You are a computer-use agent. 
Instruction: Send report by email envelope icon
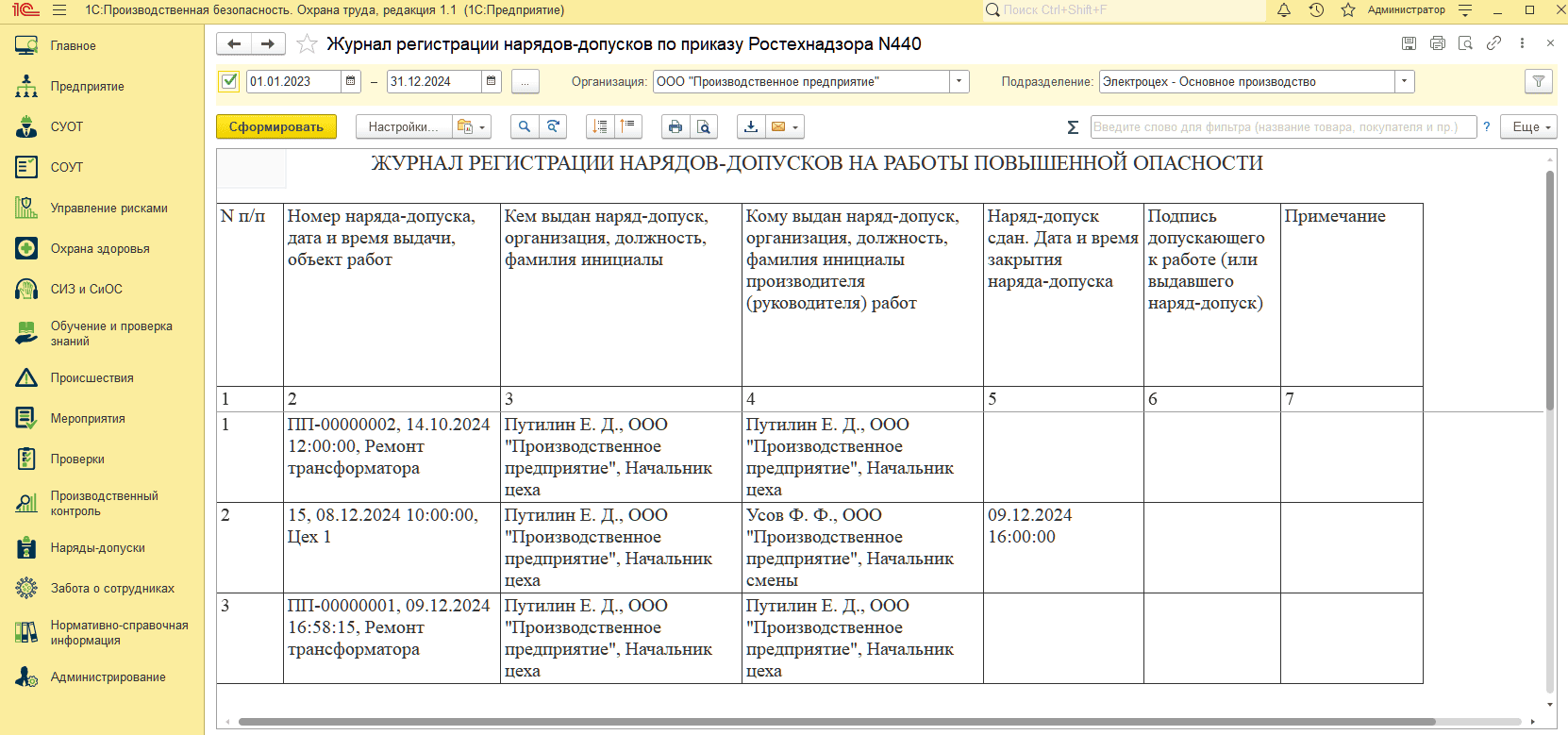click(x=785, y=126)
